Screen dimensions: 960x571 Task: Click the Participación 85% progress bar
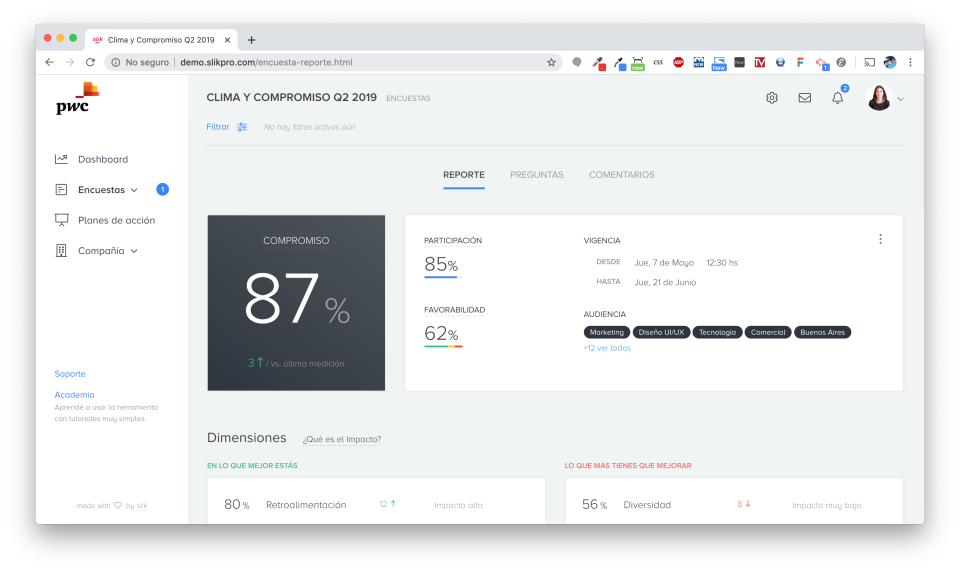[x=443, y=277]
